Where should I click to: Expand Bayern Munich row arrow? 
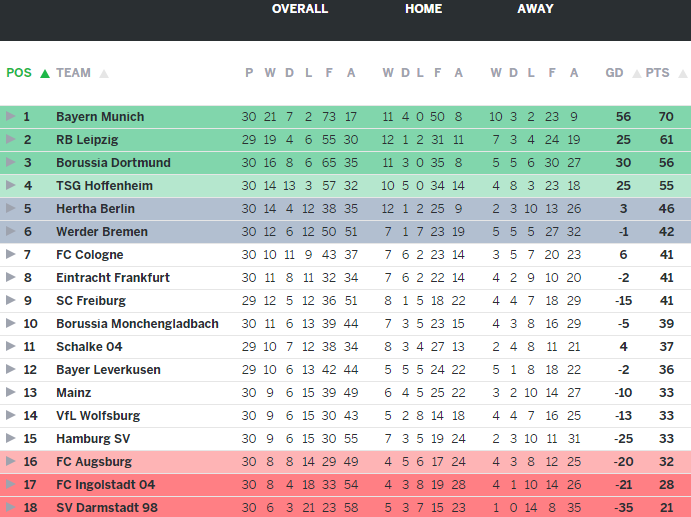[10, 117]
